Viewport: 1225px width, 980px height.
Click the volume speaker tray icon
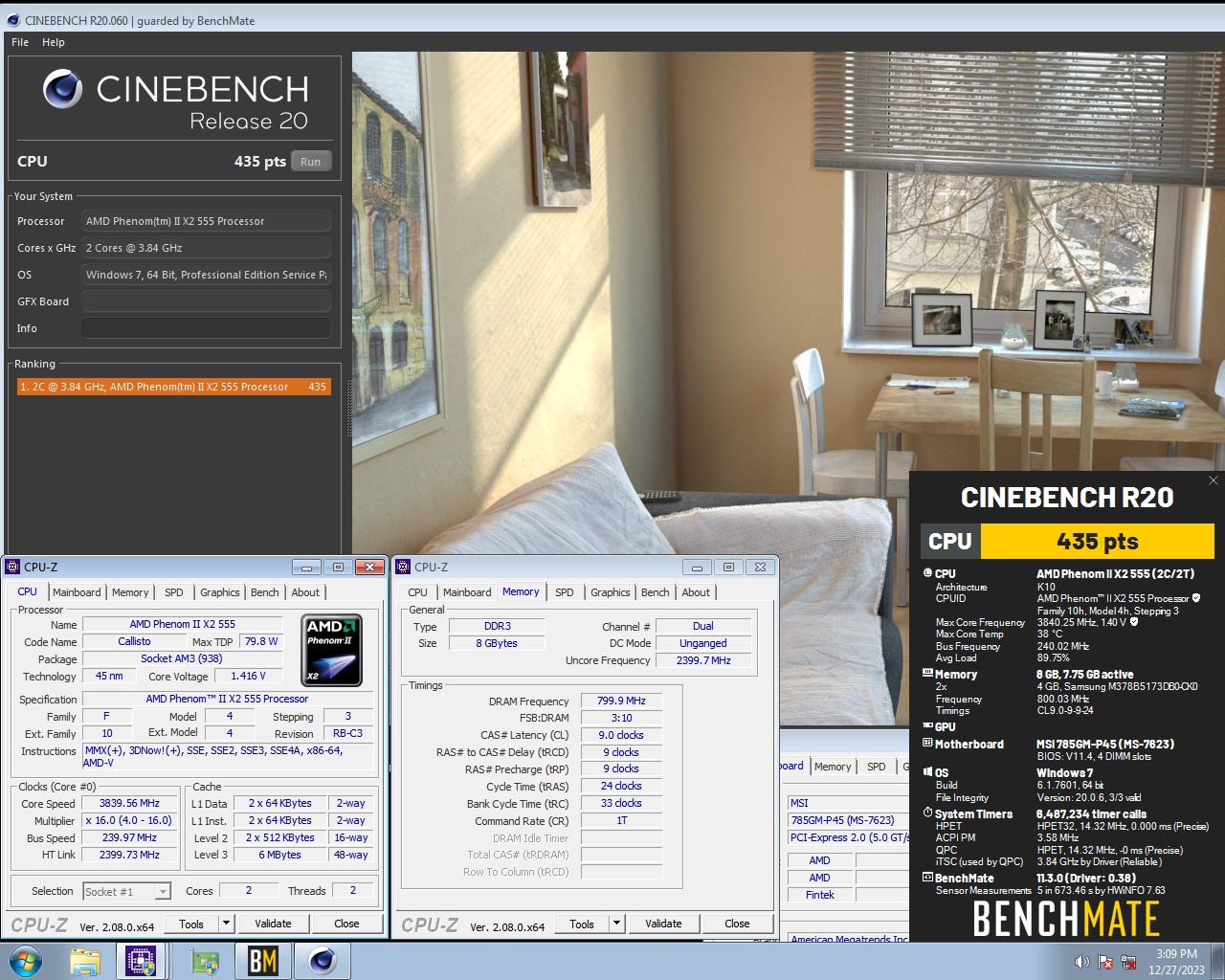pos(1081,962)
